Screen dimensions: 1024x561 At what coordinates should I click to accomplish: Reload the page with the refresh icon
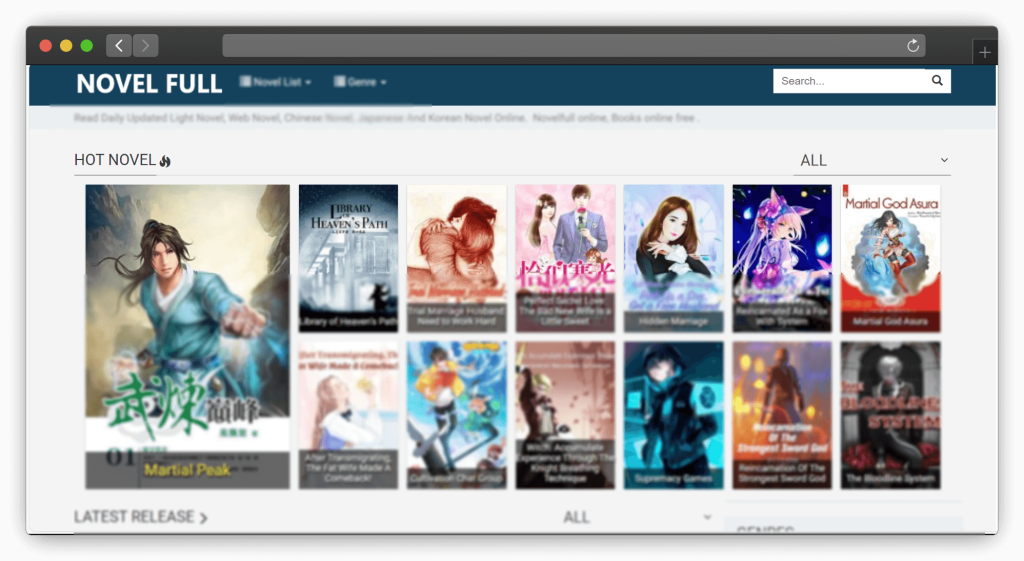coord(912,46)
